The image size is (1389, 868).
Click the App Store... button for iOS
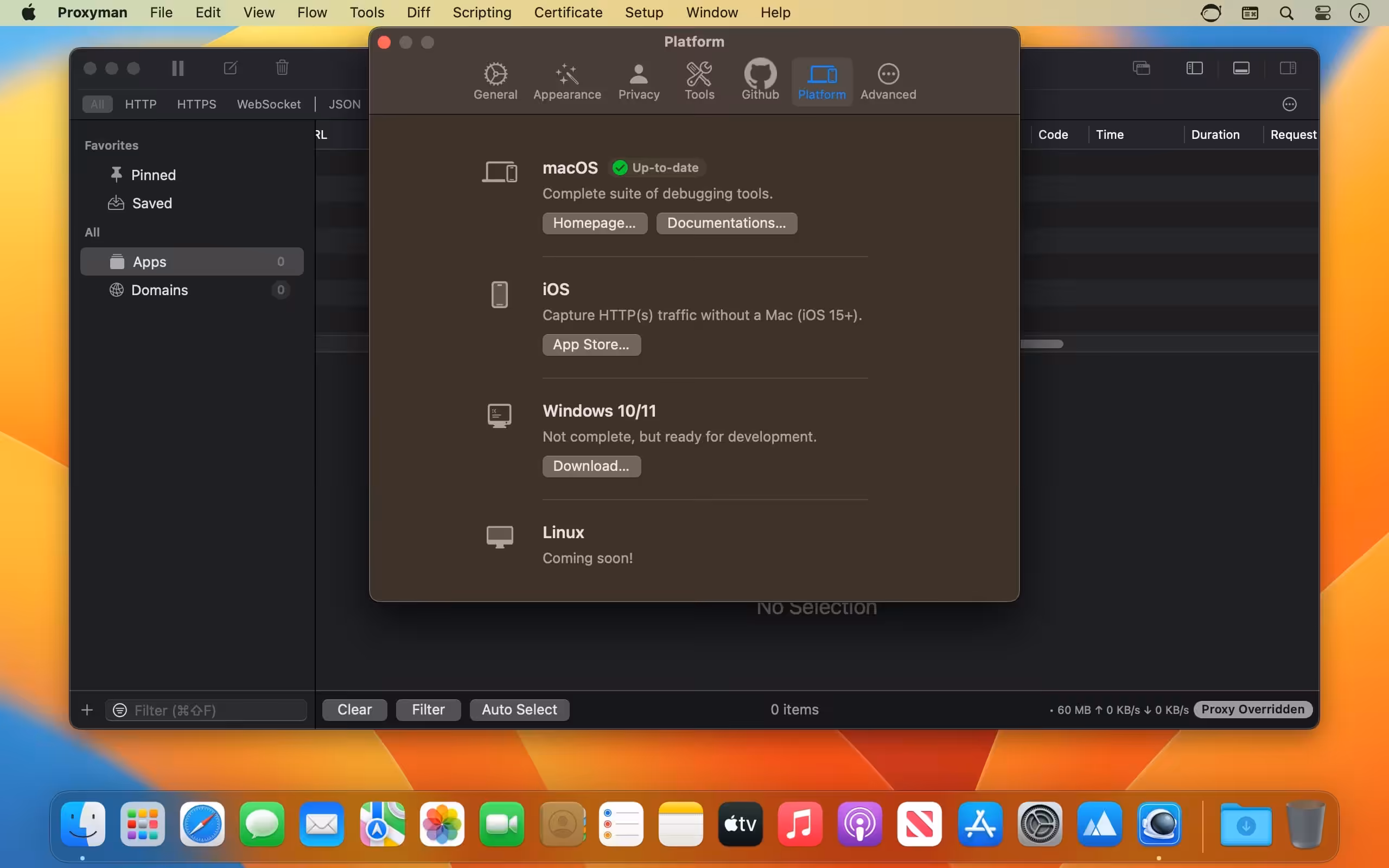pyautogui.click(x=591, y=345)
